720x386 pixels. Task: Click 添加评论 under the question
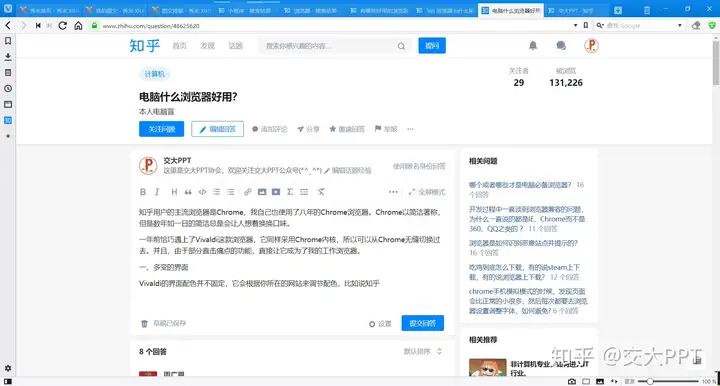click(270, 129)
